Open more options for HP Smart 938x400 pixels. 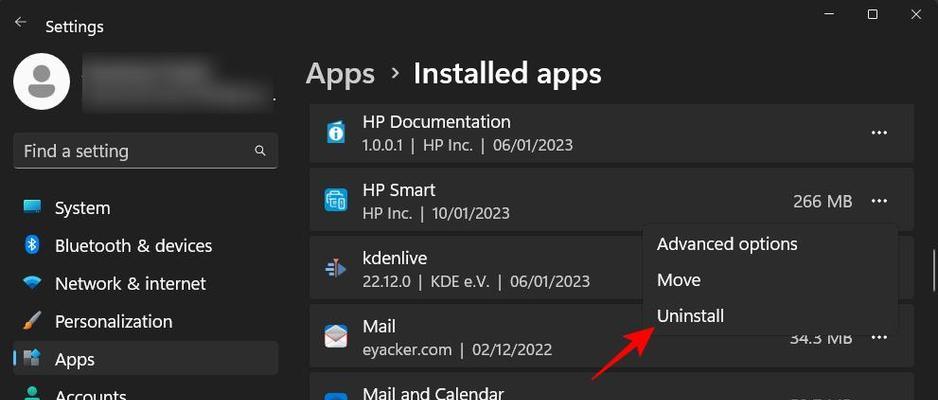(879, 201)
